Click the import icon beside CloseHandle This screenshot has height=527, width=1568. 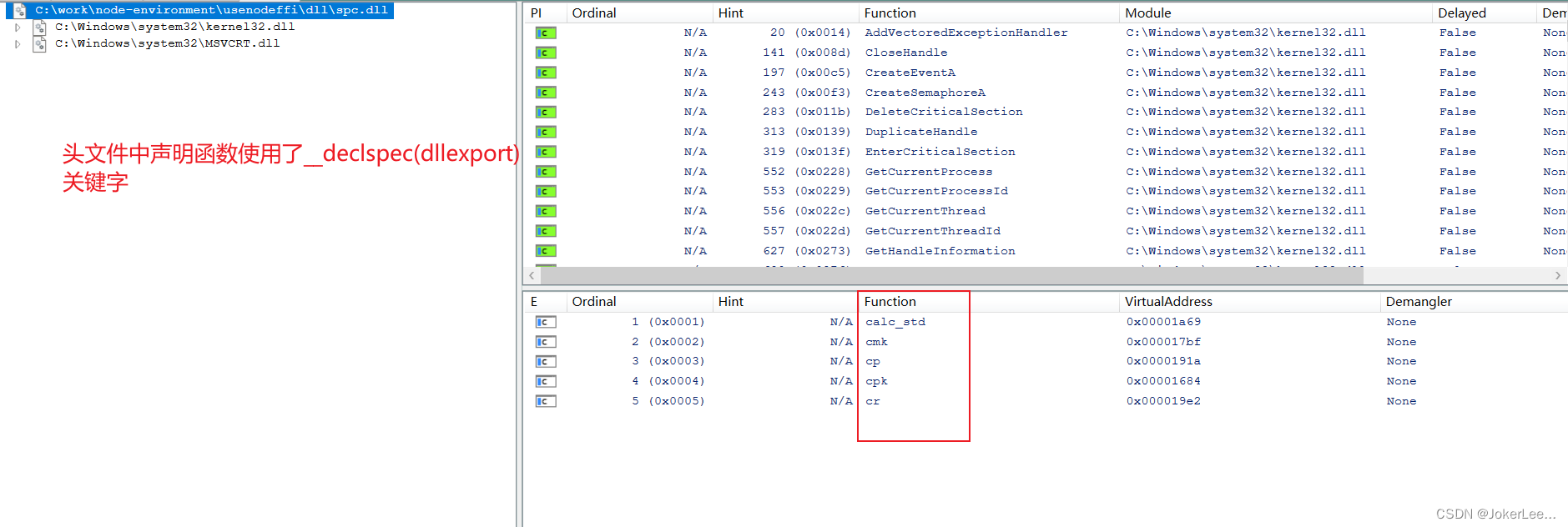coord(546,53)
